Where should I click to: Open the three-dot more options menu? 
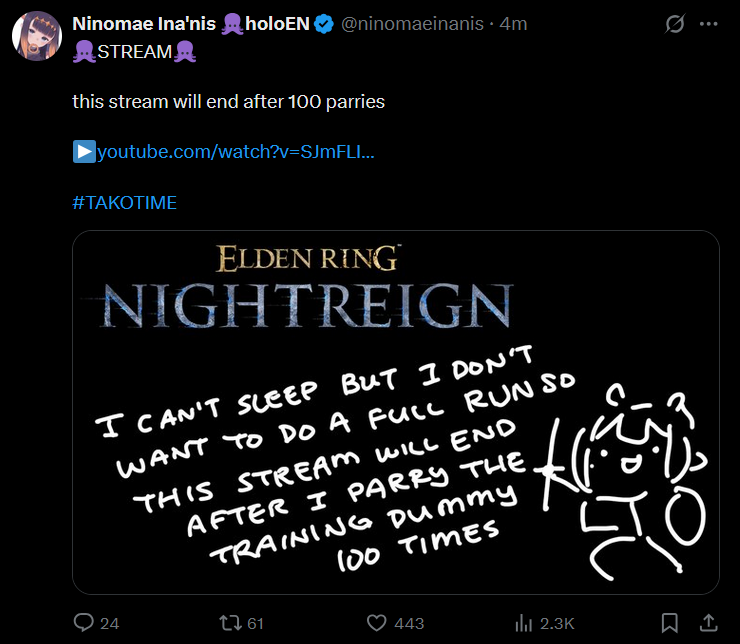(711, 24)
